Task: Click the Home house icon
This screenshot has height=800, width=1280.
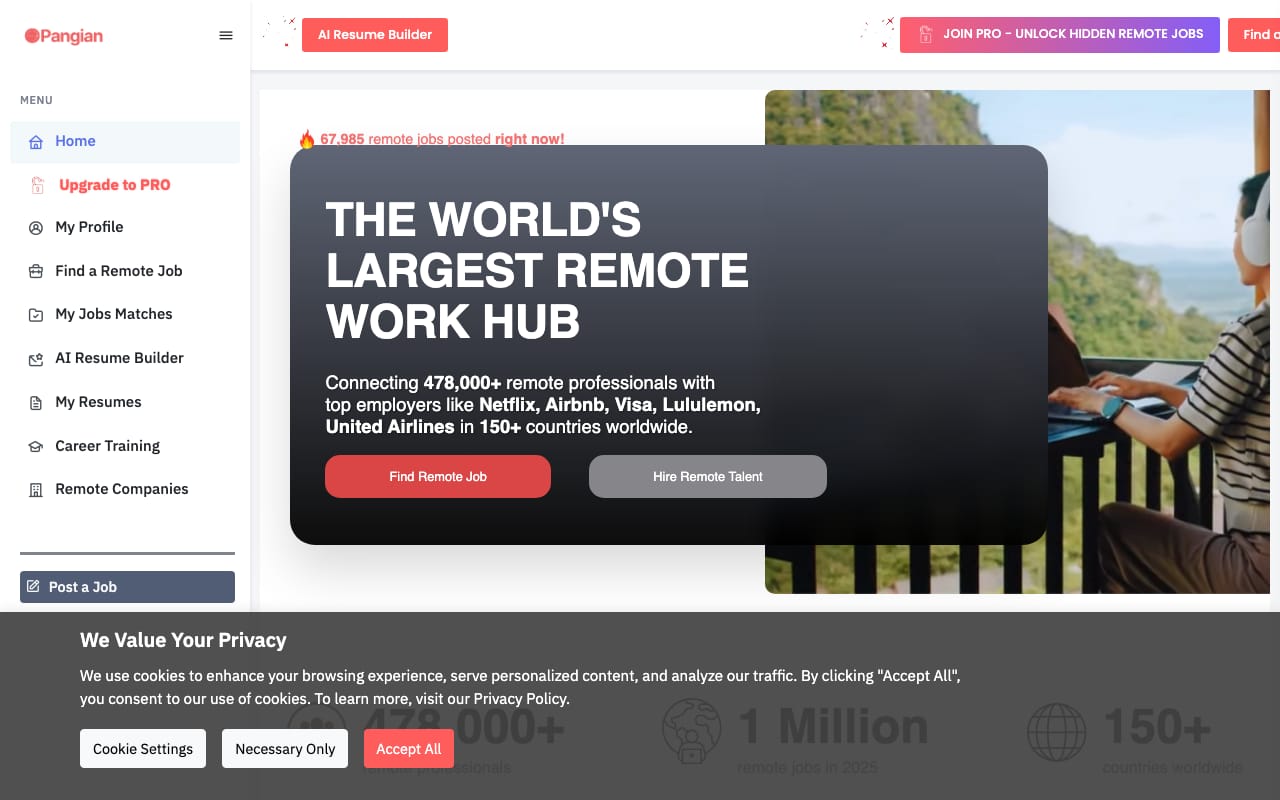Action: click(x=36, y=142)
